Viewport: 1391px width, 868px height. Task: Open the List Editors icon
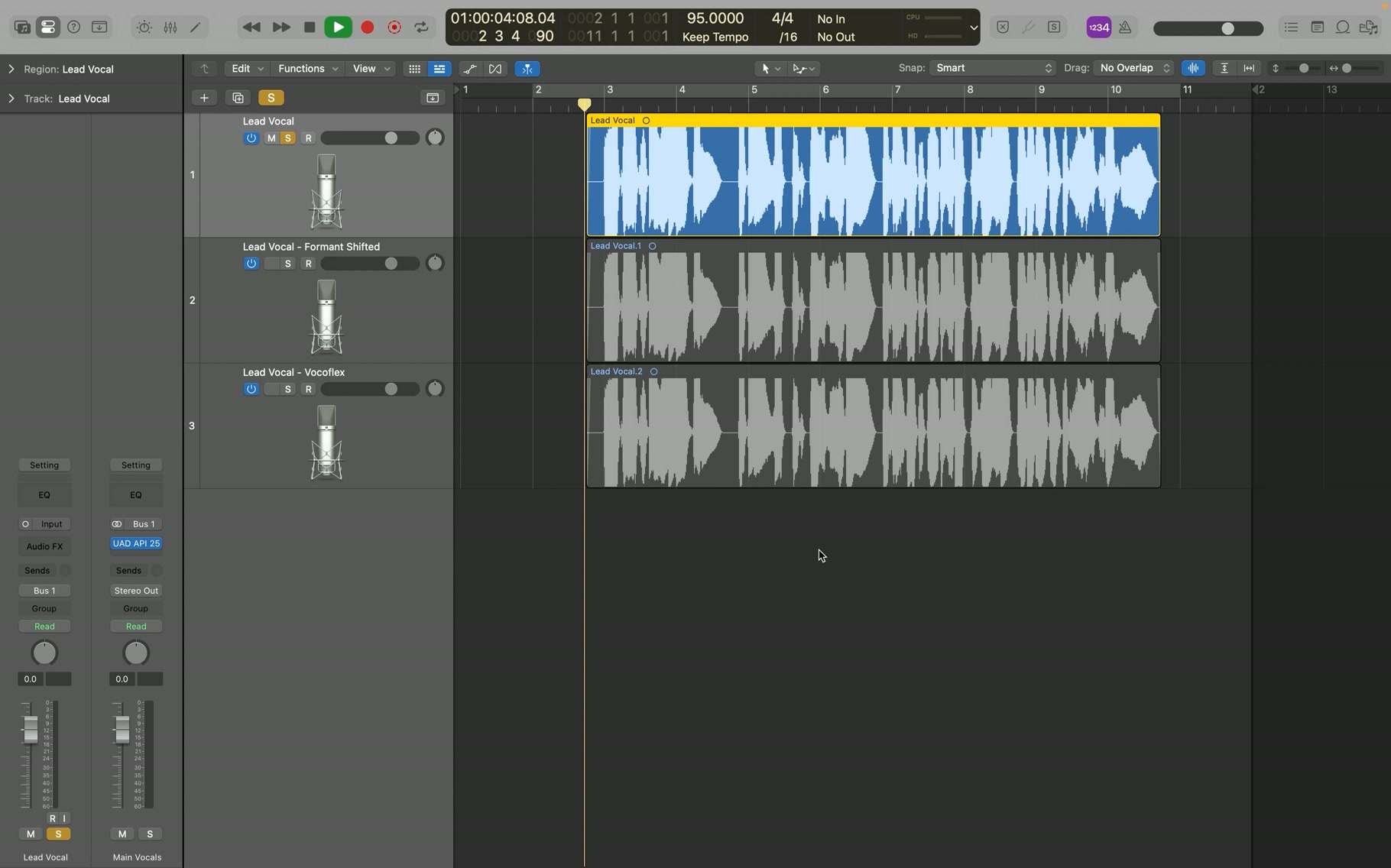tap(1291, 28)
